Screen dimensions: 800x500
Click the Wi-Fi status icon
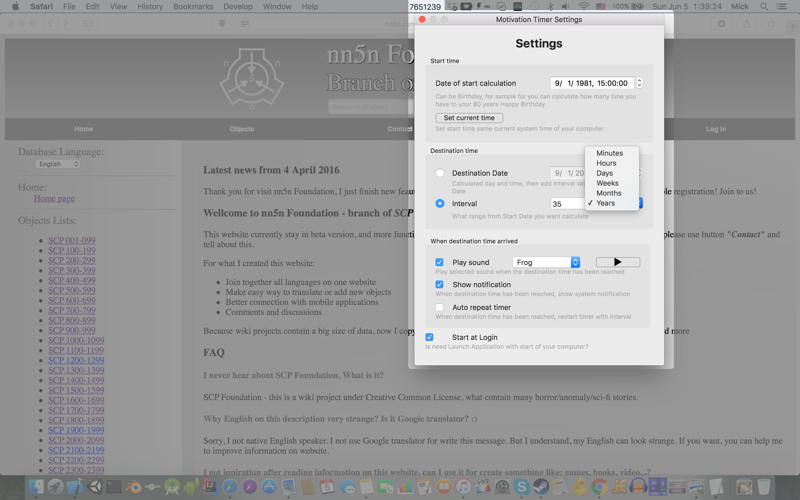pyautogui.click(x=584, y=6)
